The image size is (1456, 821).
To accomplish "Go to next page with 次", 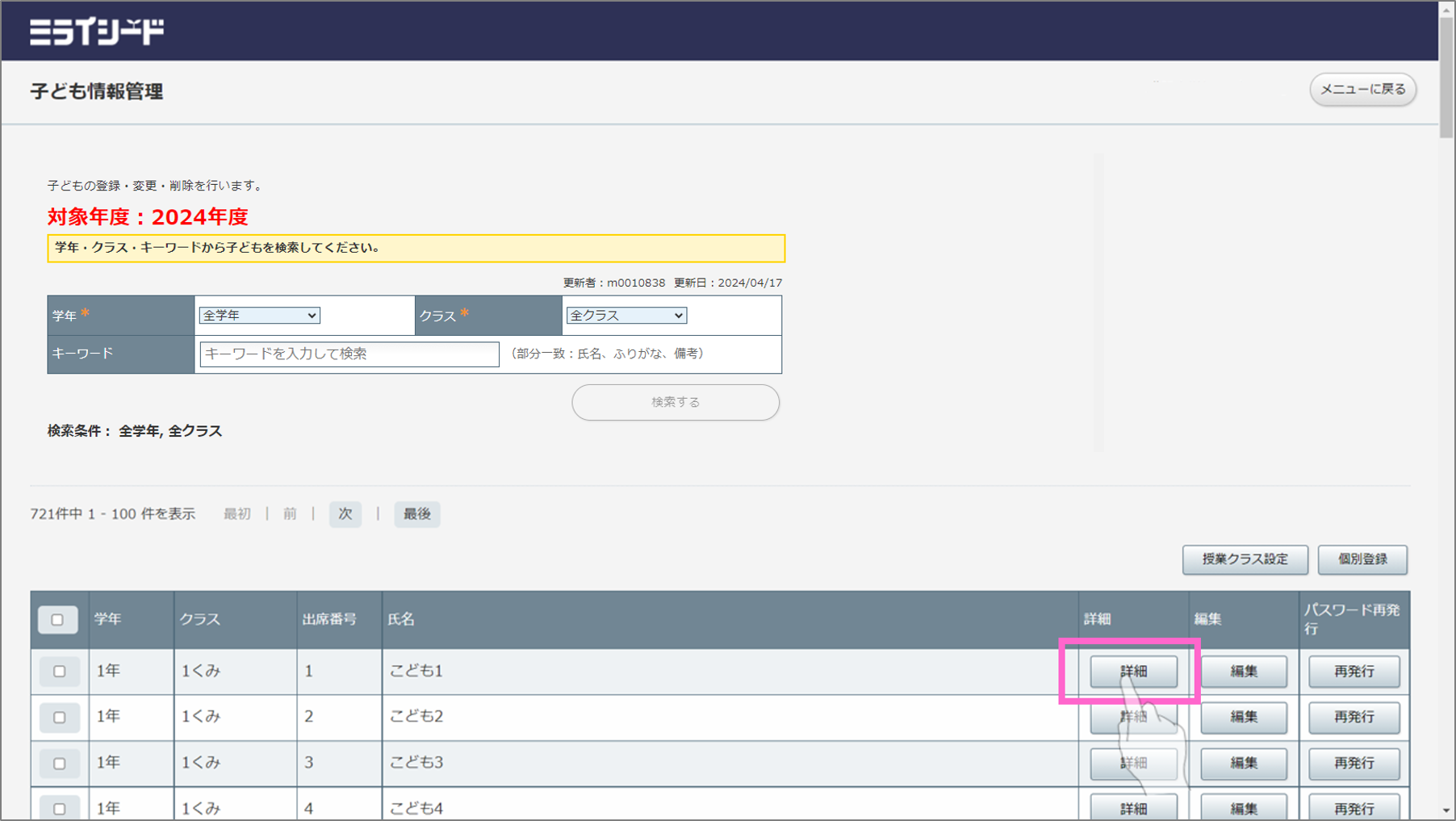I will pyautogui.click(x=345, y=514).
